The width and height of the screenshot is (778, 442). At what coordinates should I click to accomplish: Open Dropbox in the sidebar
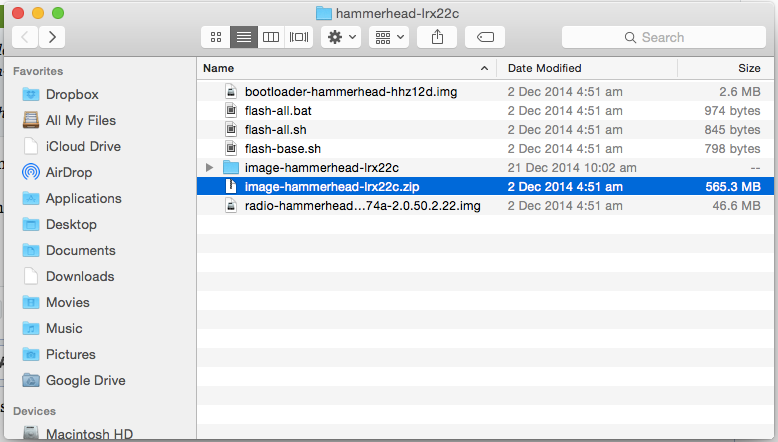point(72,94)
